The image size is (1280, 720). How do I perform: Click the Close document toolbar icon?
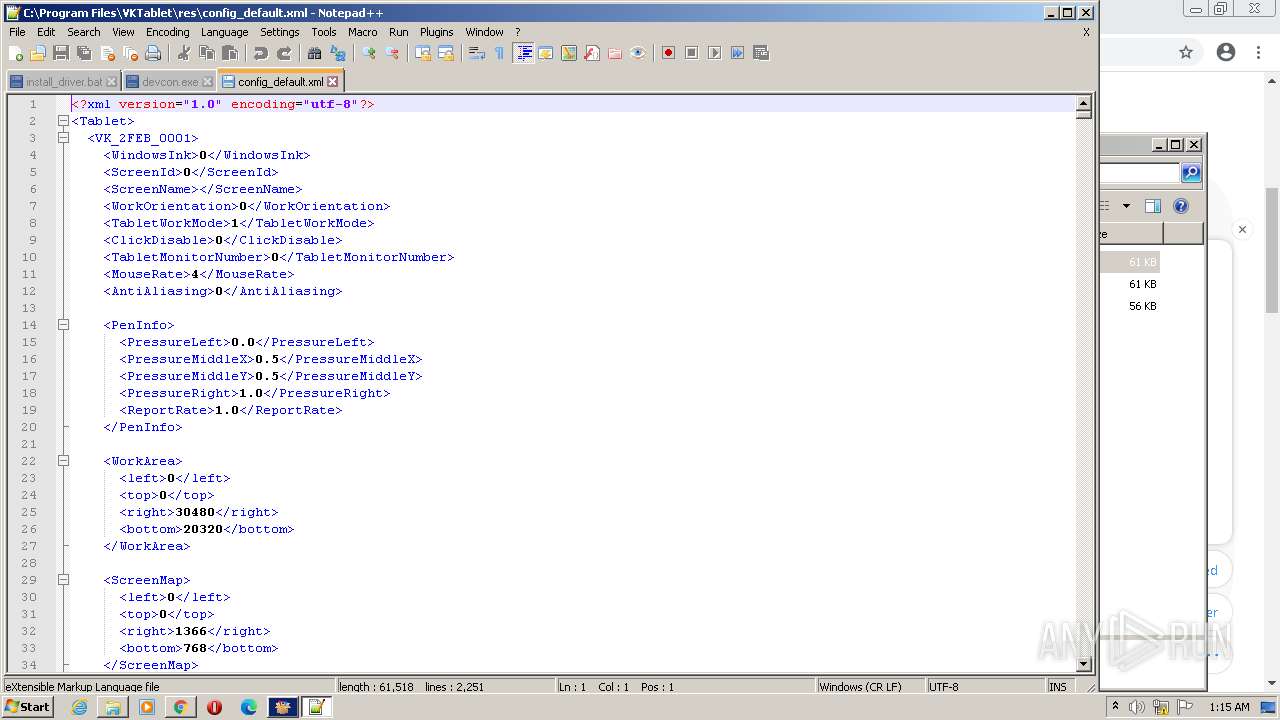(x=107, y=53)
